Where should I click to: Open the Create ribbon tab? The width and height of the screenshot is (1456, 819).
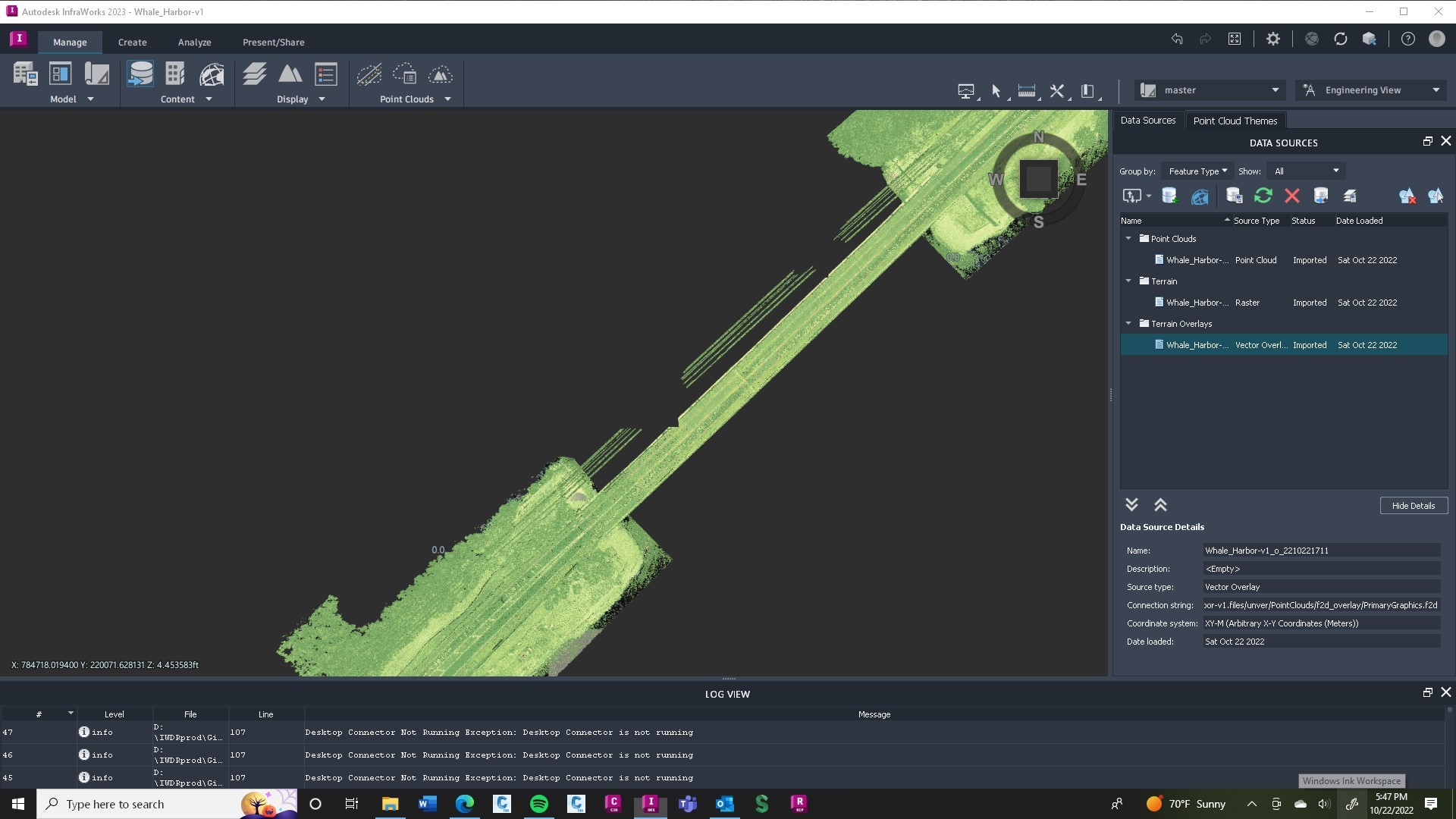pyautogui.click(x=132, y=42)
